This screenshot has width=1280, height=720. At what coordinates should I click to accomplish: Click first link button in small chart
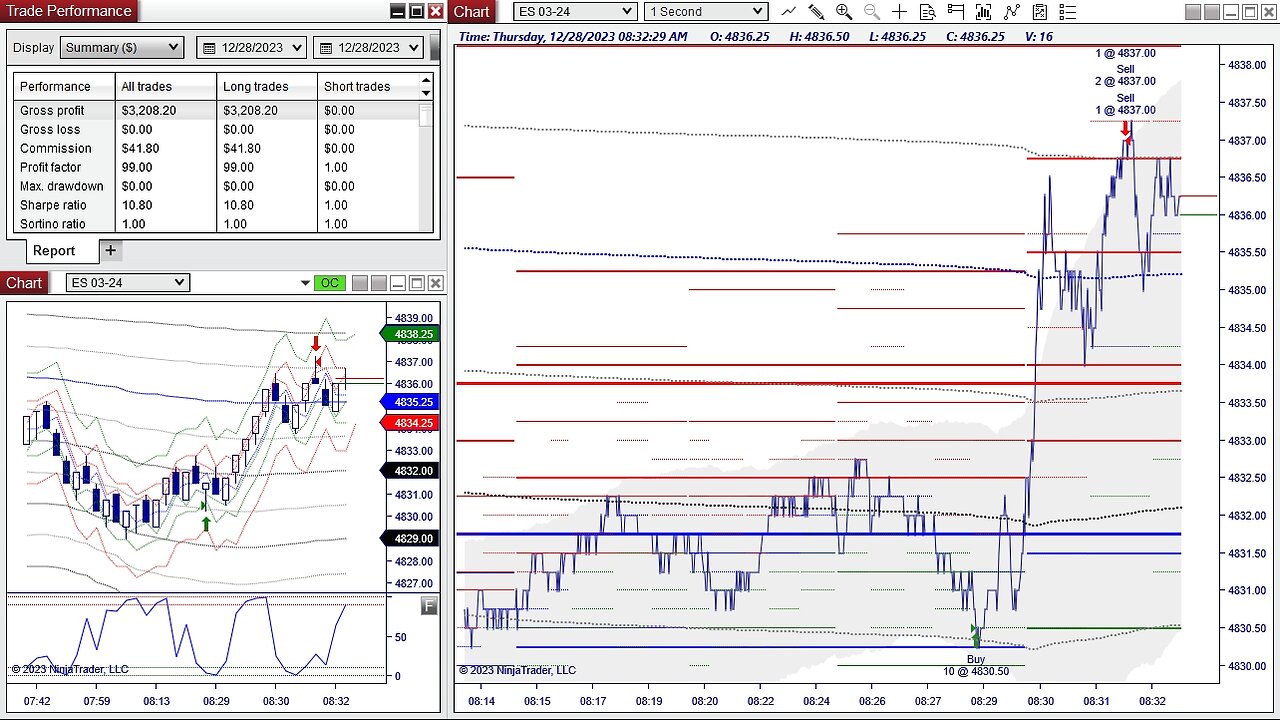(x=360, y=283)
